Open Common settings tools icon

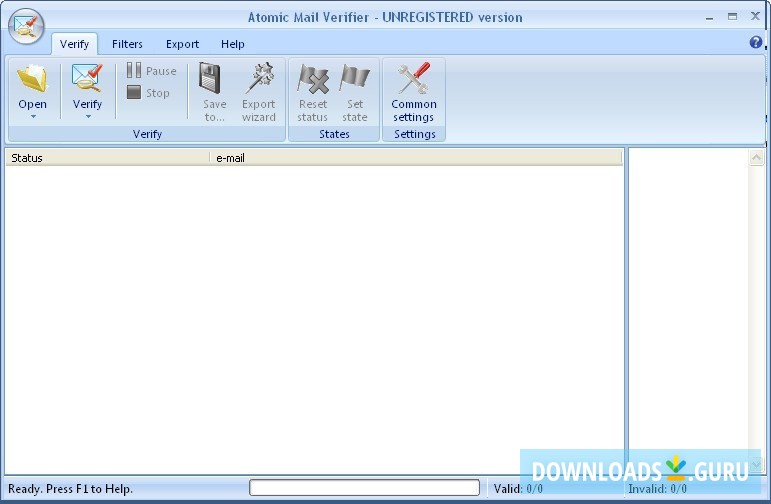pyautogui.click(x=414, y=78)
